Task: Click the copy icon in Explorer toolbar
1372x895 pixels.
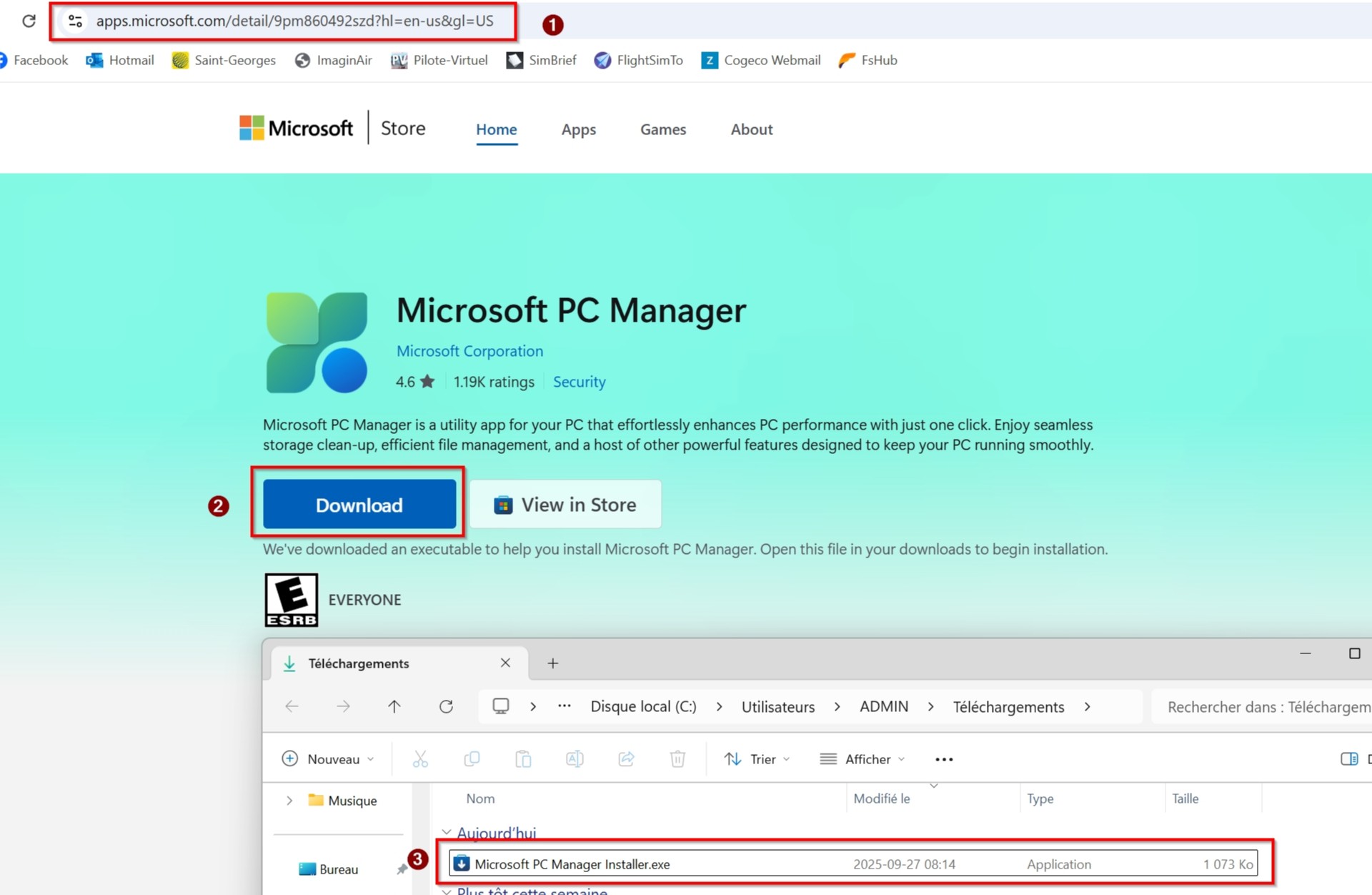Action: coord(472,759)
